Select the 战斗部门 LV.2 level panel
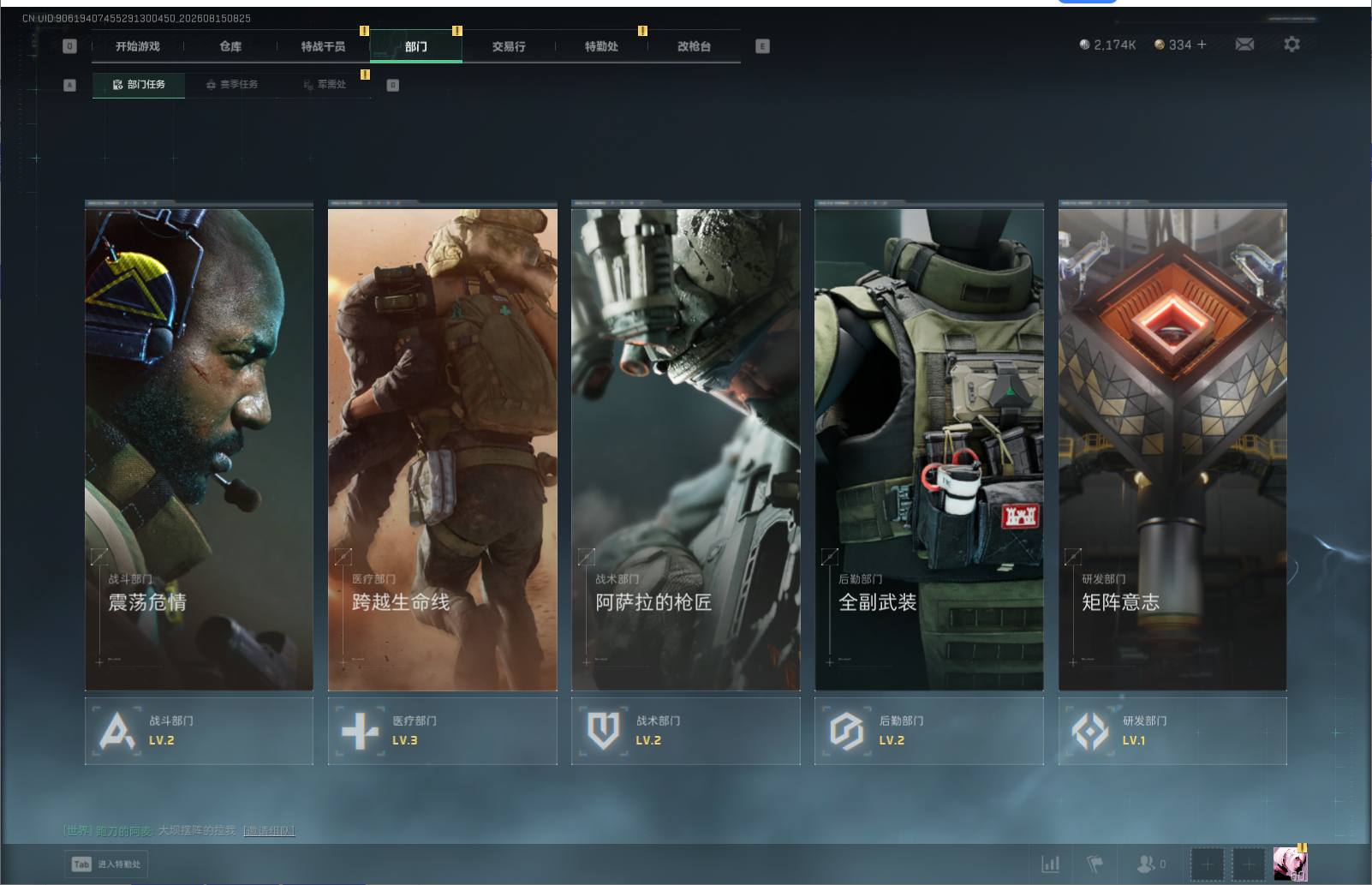The height and width of the screenshot is (885, 1372). pos(199,731)
